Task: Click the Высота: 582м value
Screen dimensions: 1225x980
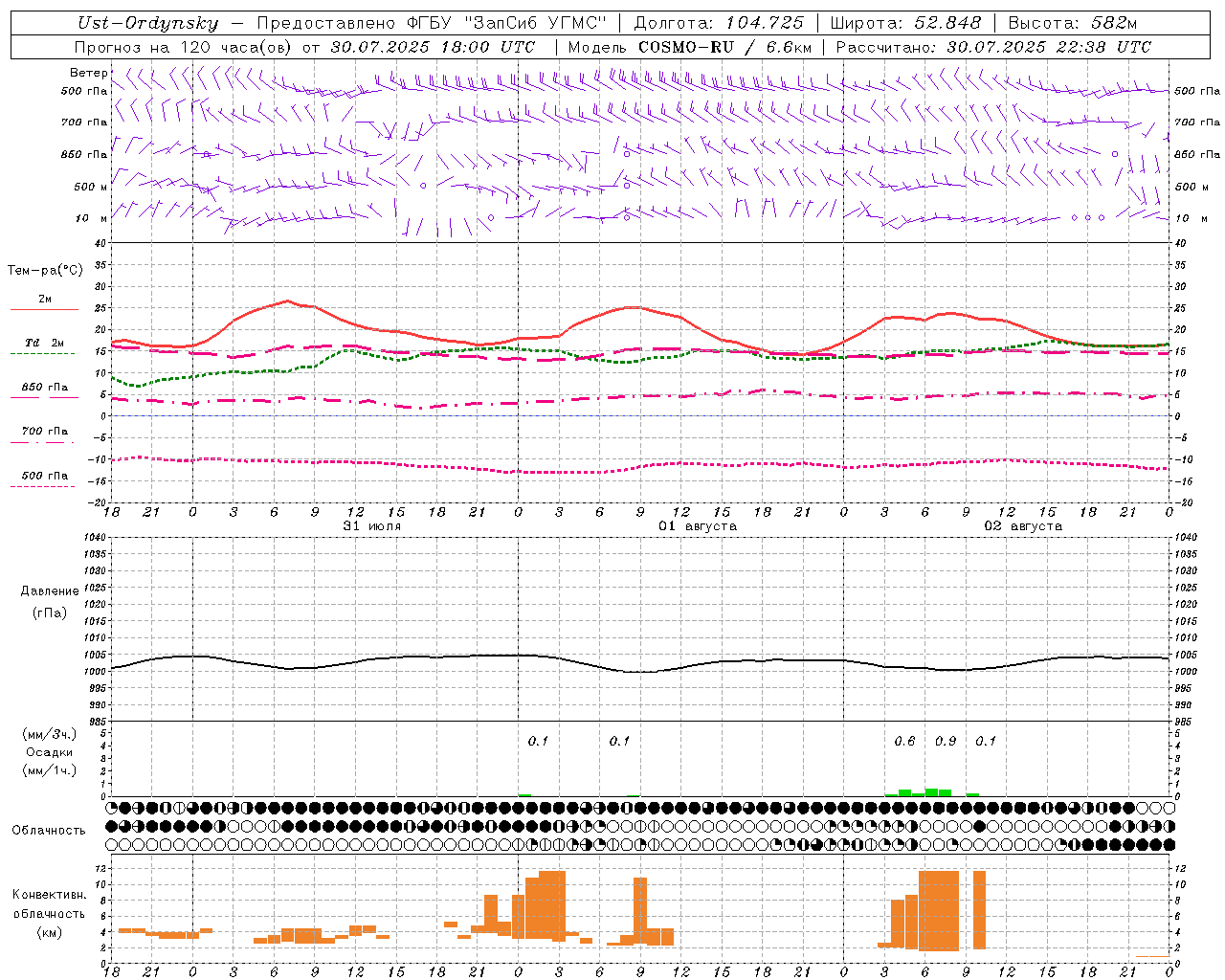Action: pyautogui.click(x=1072, y=23)
